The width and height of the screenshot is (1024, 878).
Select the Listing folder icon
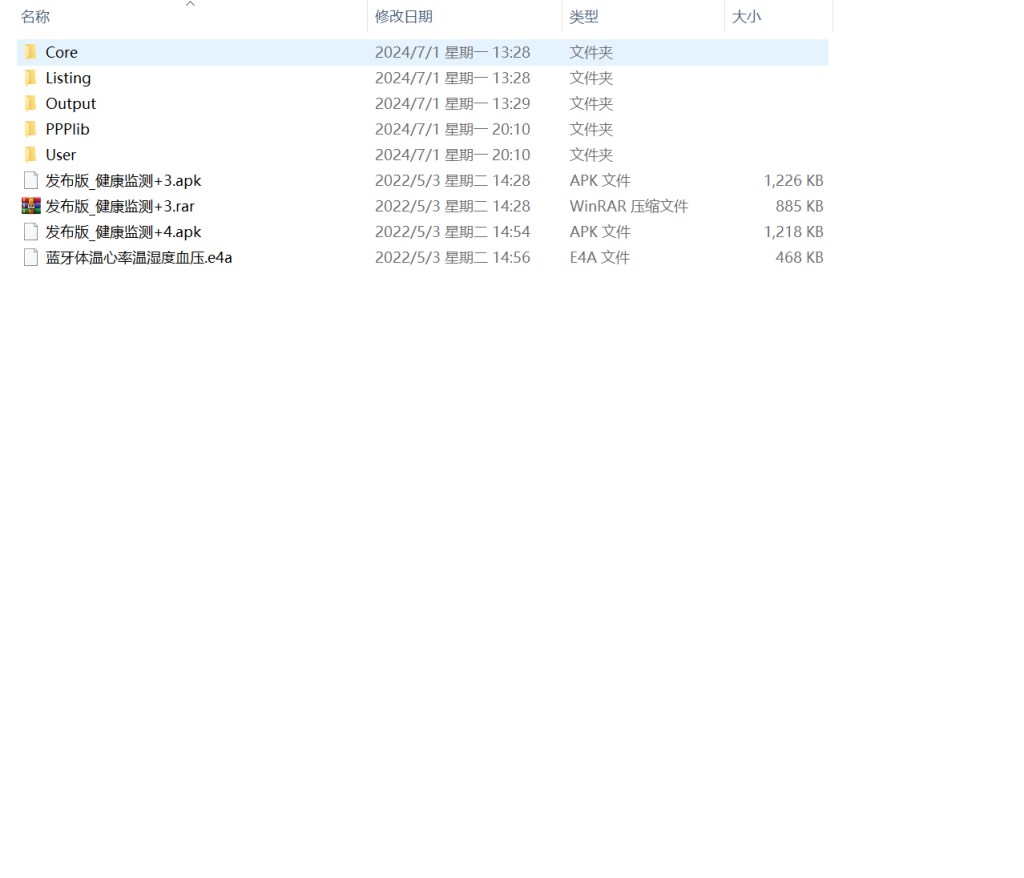pyautogui.click(x=31, y=78)
